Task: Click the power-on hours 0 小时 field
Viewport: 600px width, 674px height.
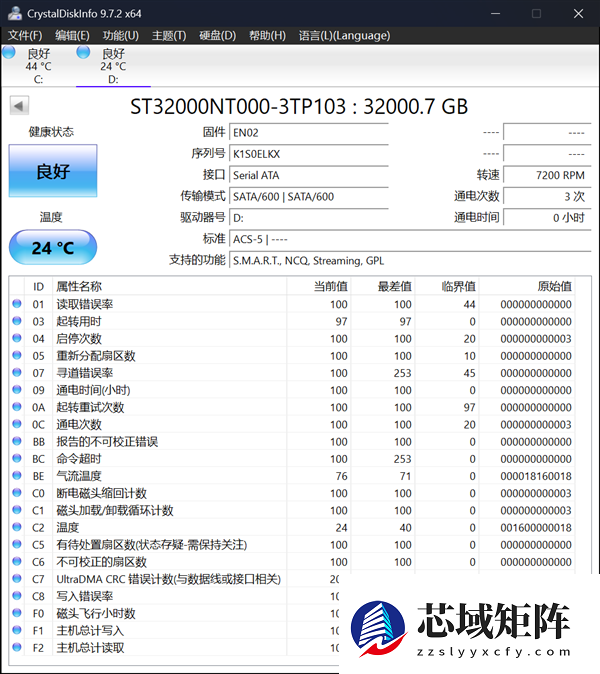Action: [547, 218]
